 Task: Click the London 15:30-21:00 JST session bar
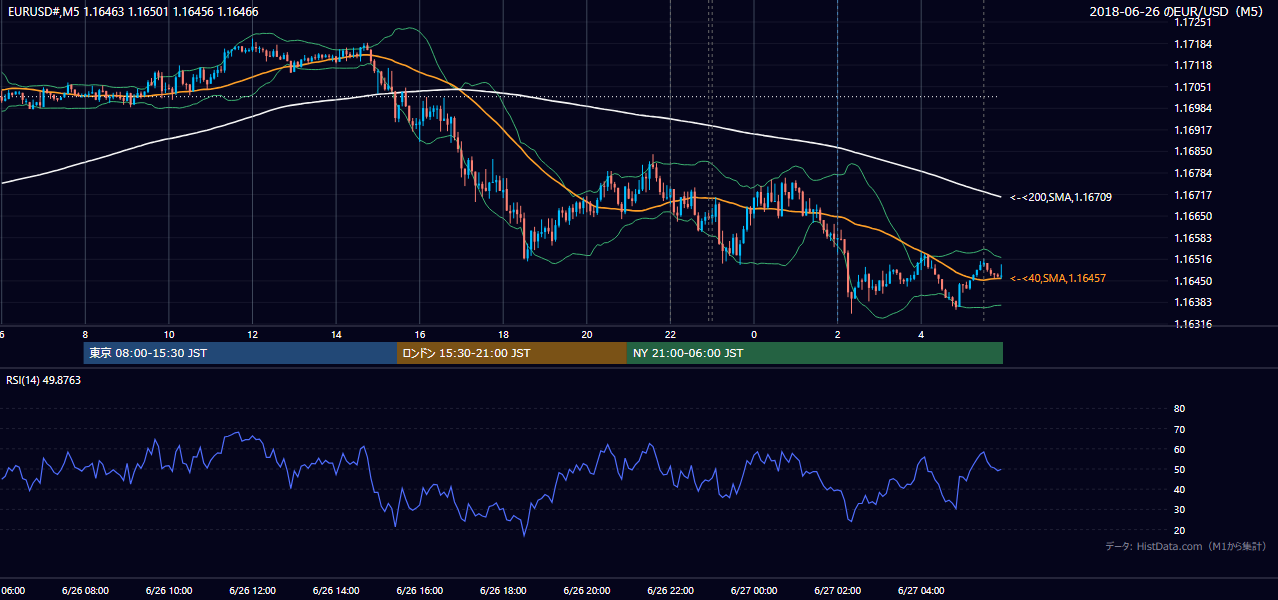512,353
